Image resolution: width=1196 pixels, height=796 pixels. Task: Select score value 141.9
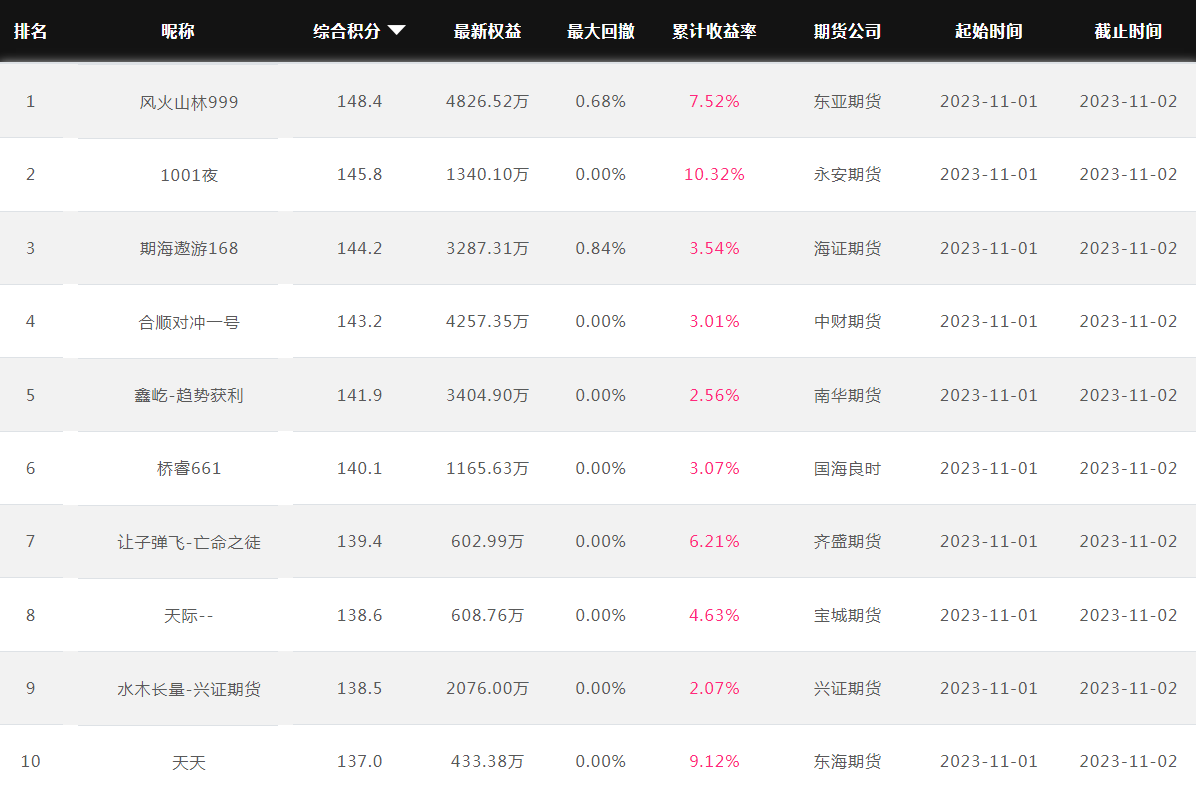[359, 396]
